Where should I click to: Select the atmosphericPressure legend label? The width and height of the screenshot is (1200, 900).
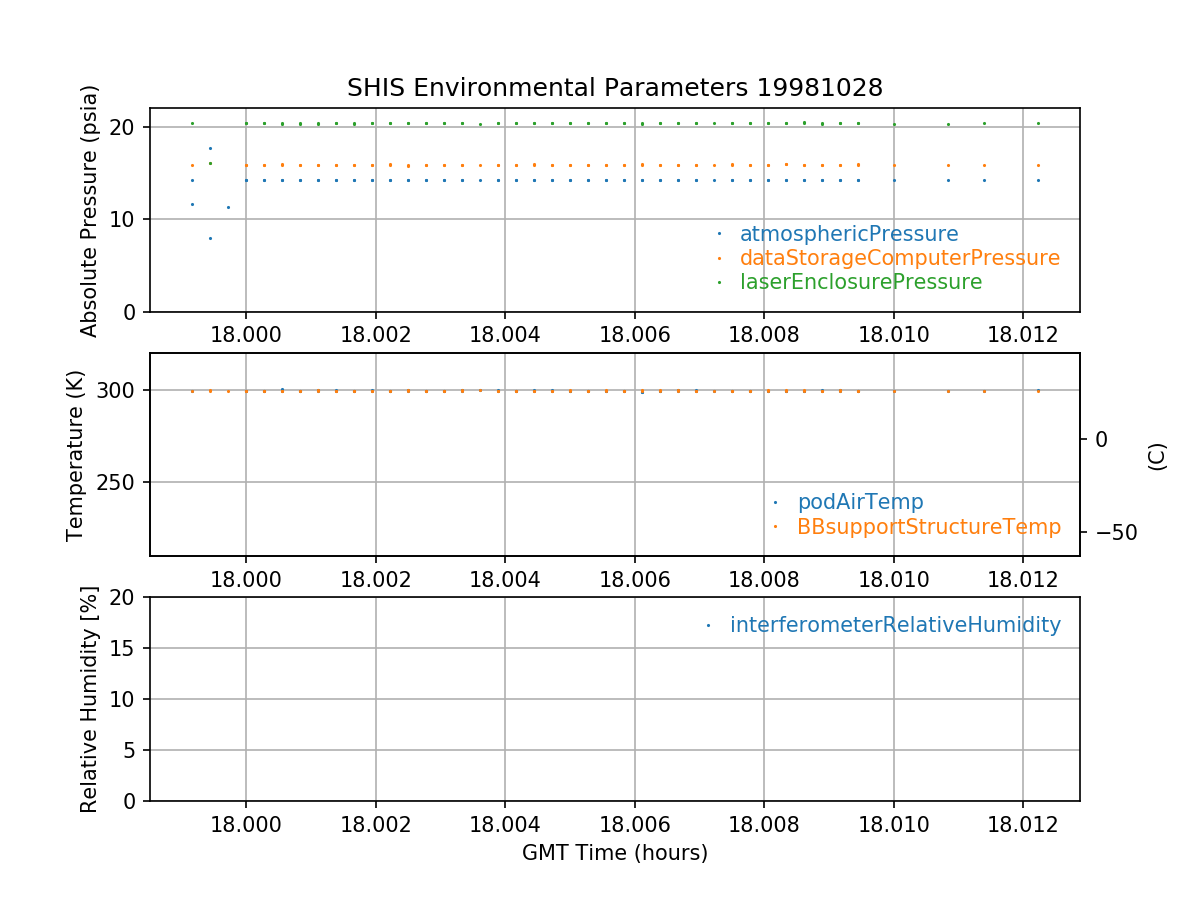coord(848,234)
